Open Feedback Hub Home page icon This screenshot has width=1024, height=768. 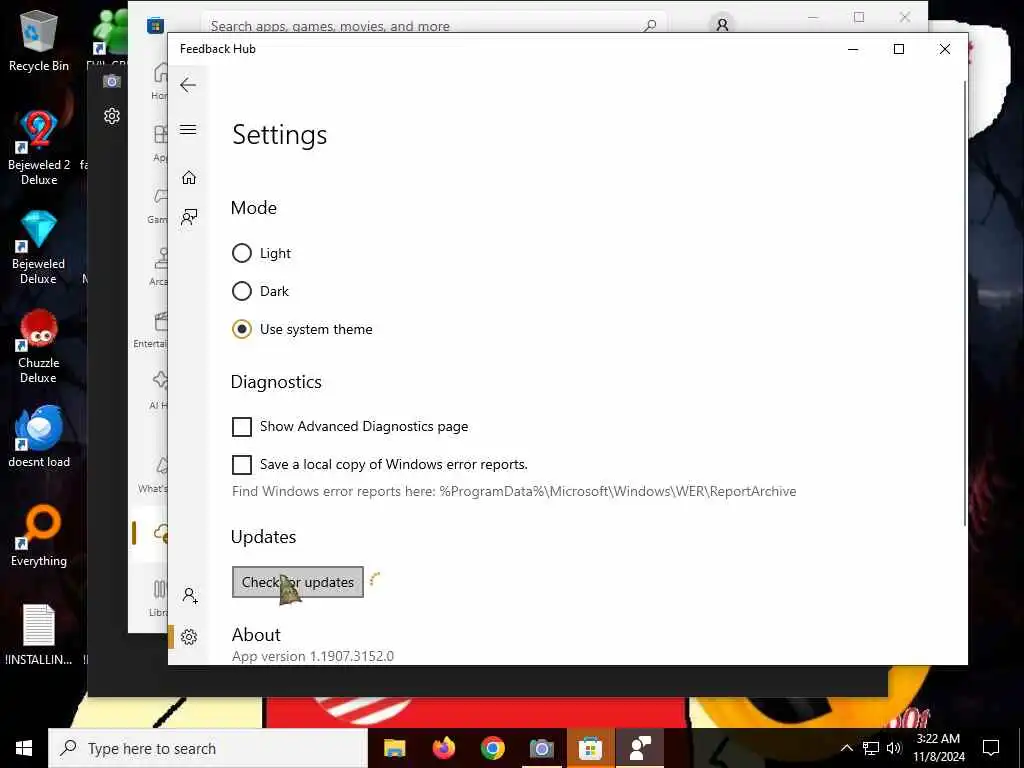189,178
